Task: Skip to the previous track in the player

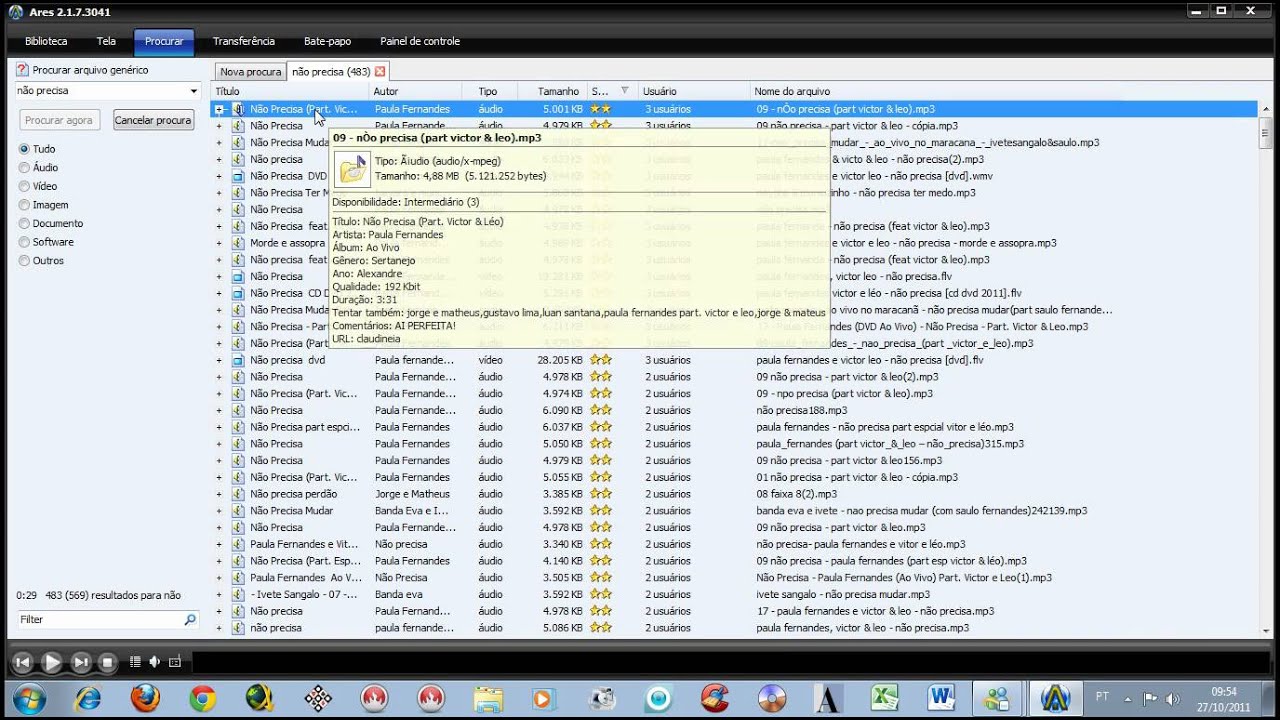Action: 23,662
